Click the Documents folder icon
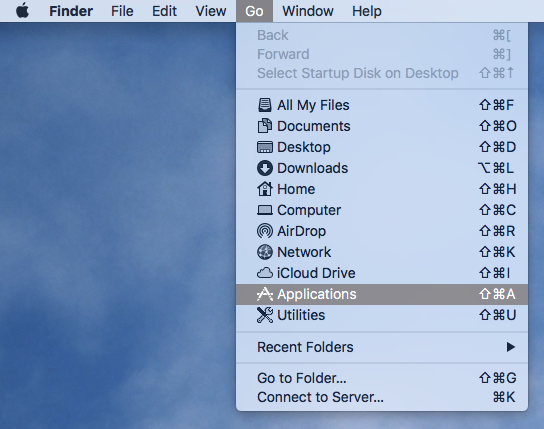 (265, 126)
